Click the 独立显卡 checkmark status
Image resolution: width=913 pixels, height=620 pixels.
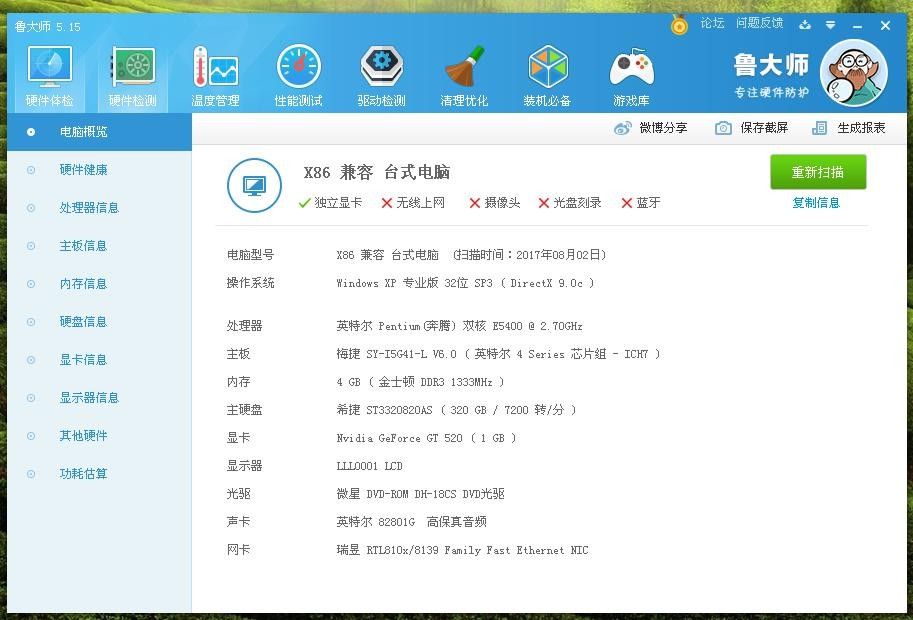(330, 203)
